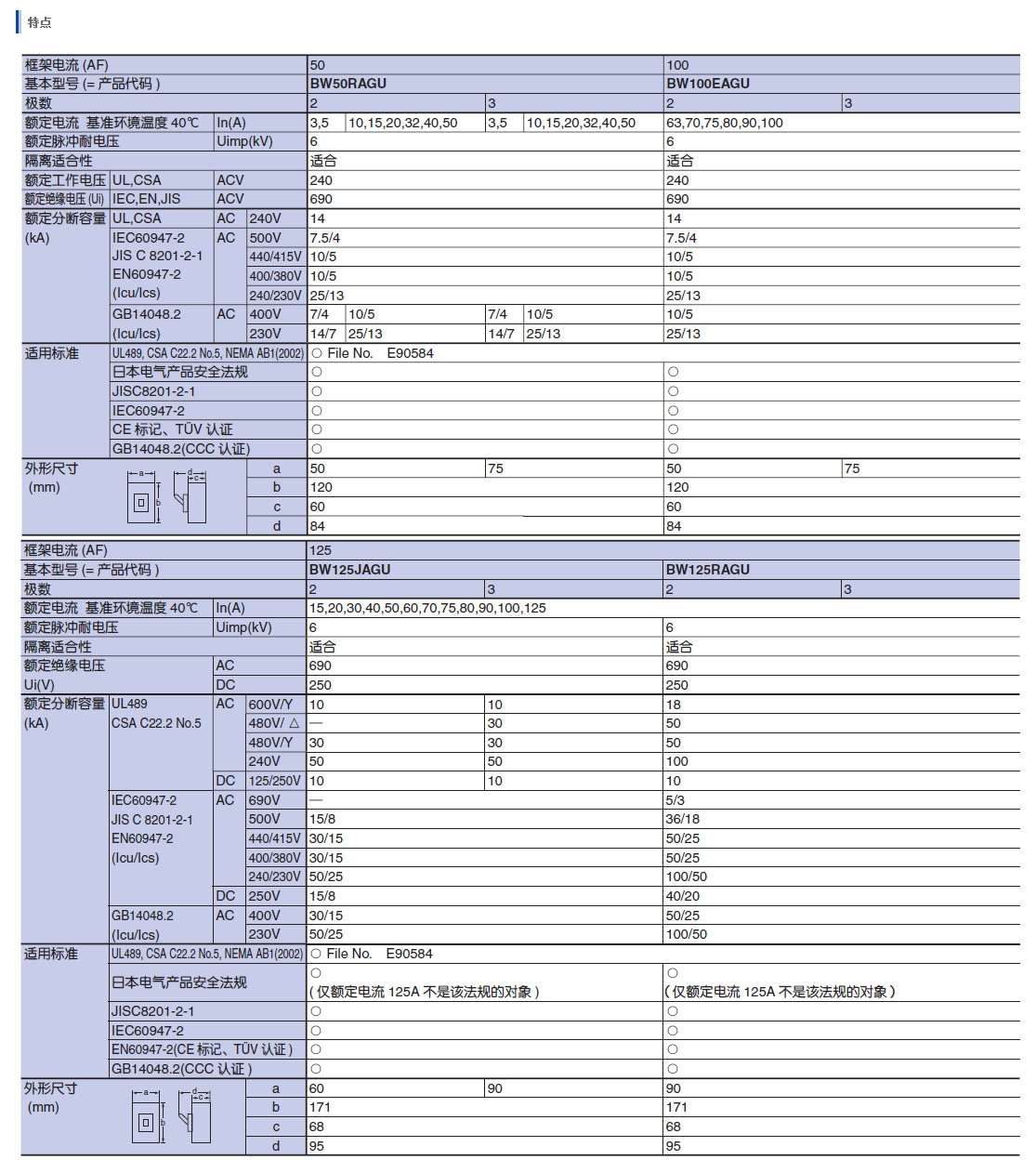
Task: Click the dimension drawing beside the 120 row
Action: pos(168,497)
